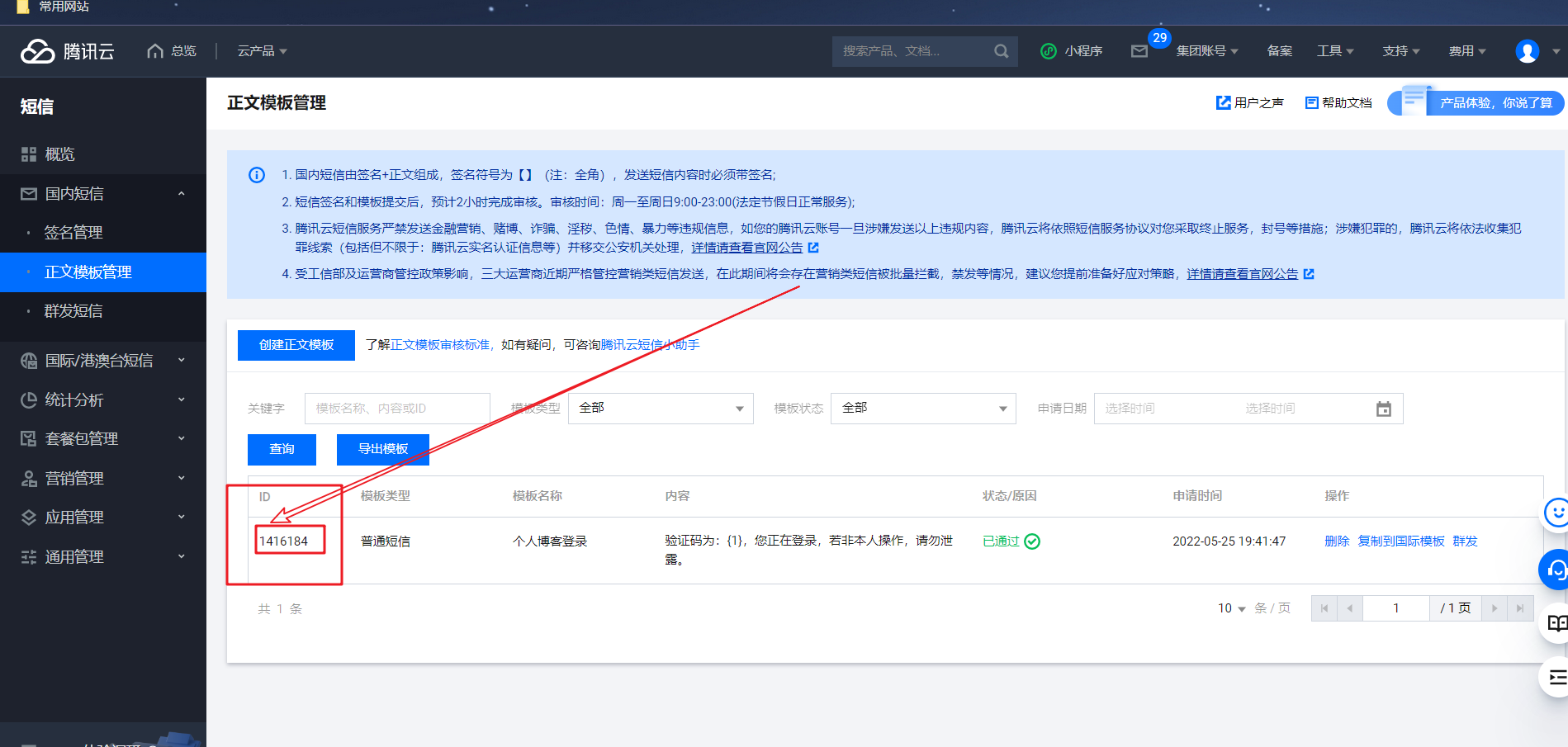Open 详情请查看官网公告 link in item 3
Image resolution: width=1568 pixels, height=747 pixels.
(x=747, y=248)
